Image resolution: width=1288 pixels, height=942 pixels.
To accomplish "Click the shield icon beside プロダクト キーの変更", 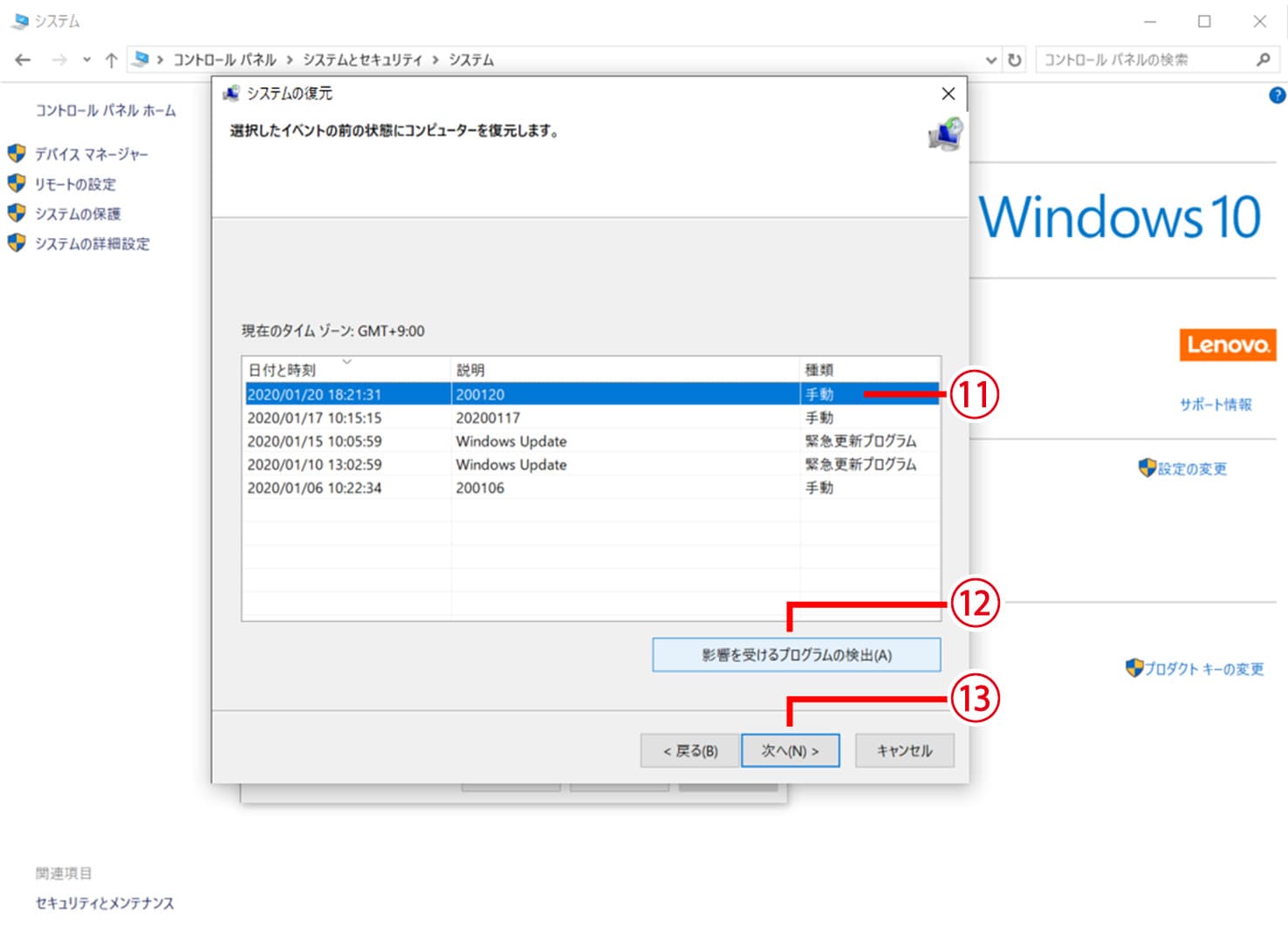I will click(x=1134, y=668).
